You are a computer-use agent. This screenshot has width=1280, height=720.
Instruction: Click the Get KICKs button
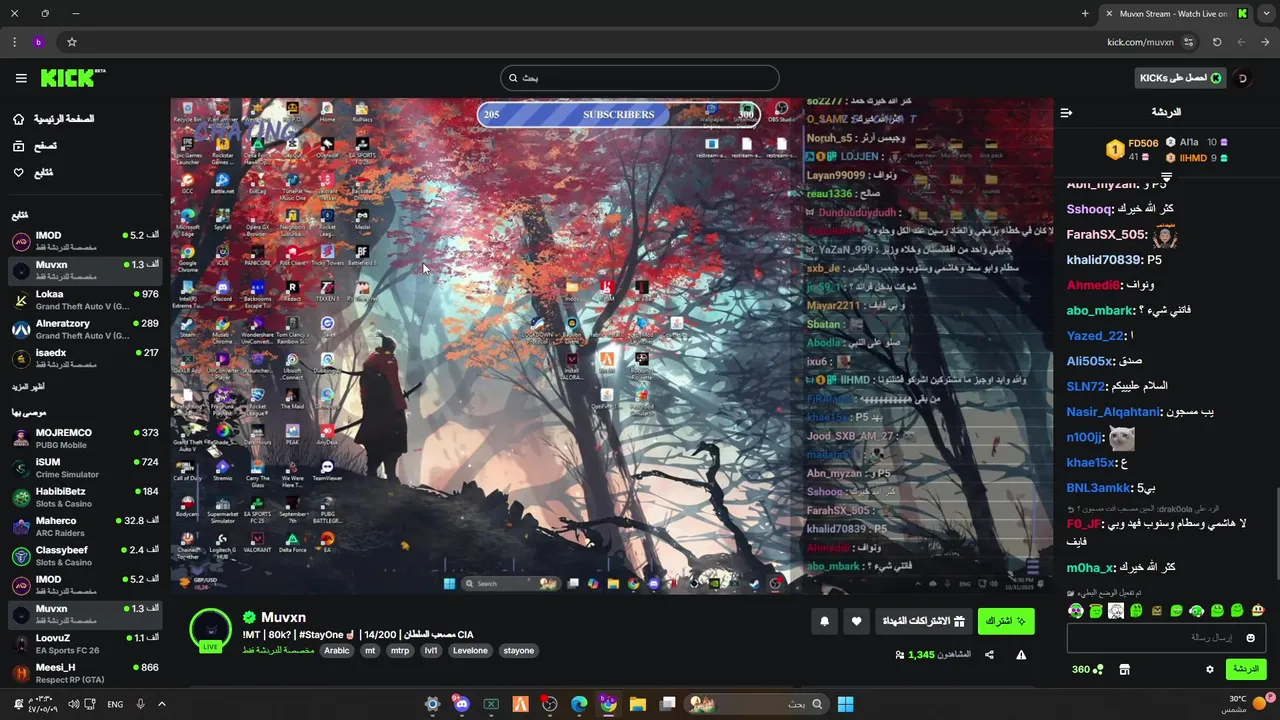point(1181,78)
